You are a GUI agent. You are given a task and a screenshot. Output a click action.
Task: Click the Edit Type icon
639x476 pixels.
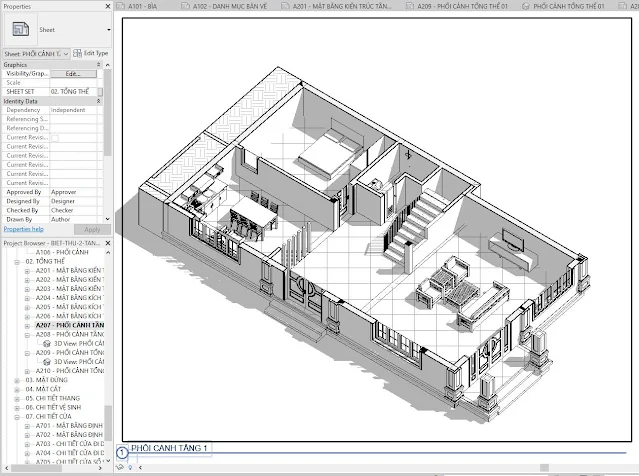click(77, 53)
